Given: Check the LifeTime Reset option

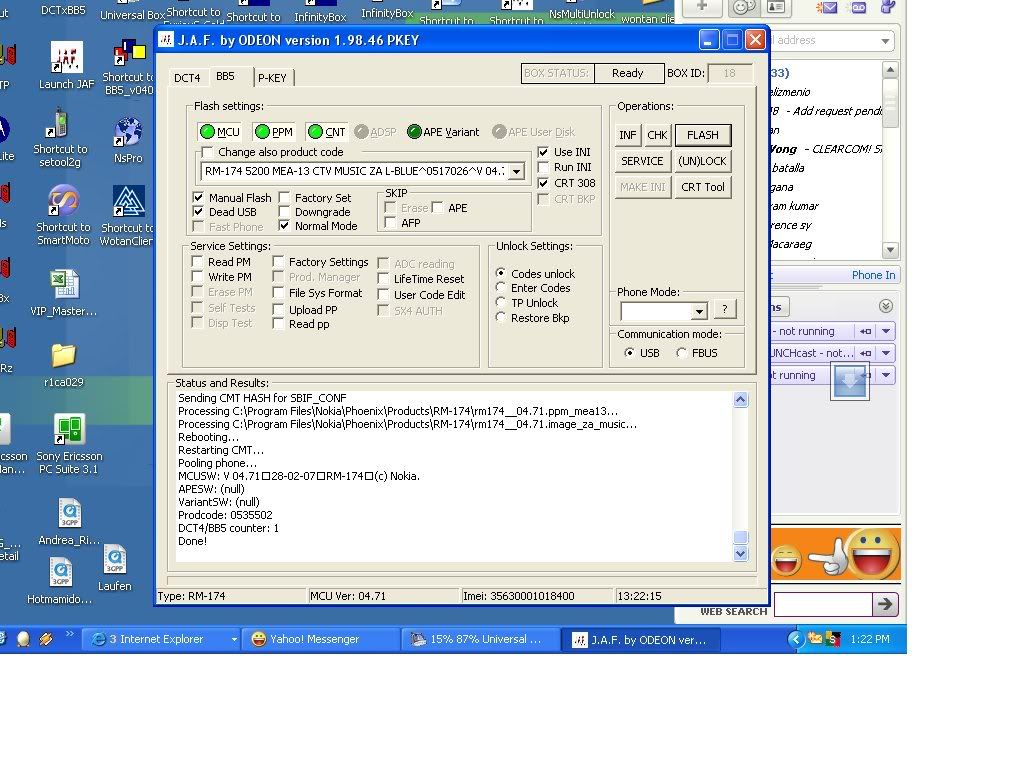Looking at the screenshot, I should pos(383,279).
